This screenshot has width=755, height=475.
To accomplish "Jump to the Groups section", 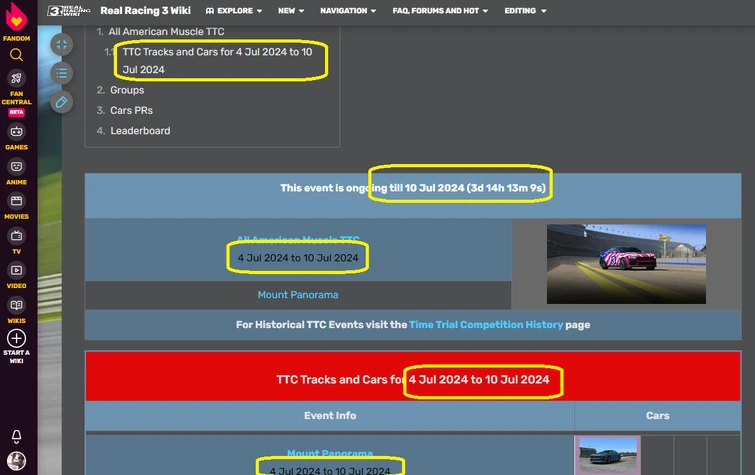I will (x=127, y=90).
